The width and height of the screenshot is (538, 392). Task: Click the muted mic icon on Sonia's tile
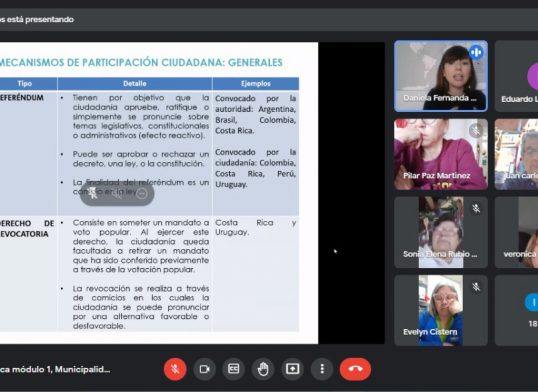coord(476,208)
